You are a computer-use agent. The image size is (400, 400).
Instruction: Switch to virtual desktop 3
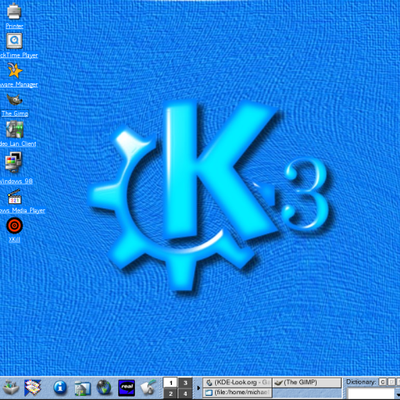[185, 383]
